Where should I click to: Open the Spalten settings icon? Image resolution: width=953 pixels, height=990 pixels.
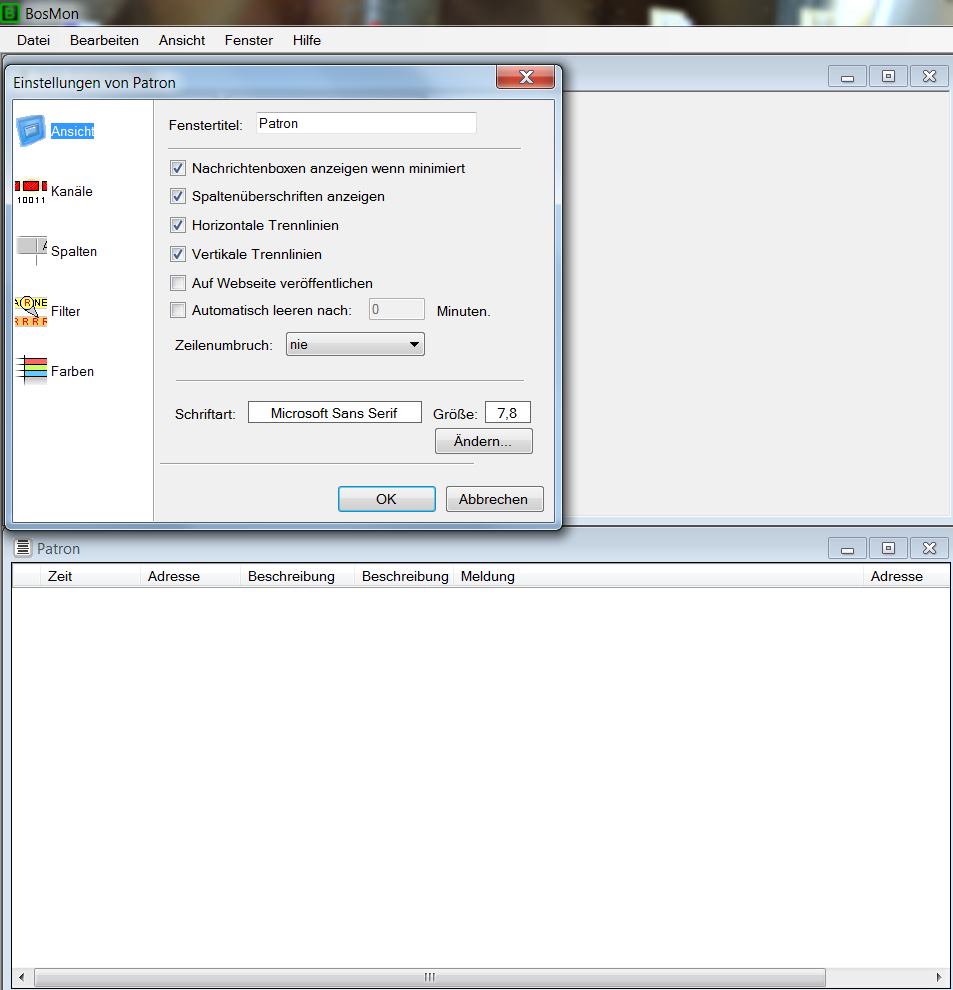(x=32, y=251)
